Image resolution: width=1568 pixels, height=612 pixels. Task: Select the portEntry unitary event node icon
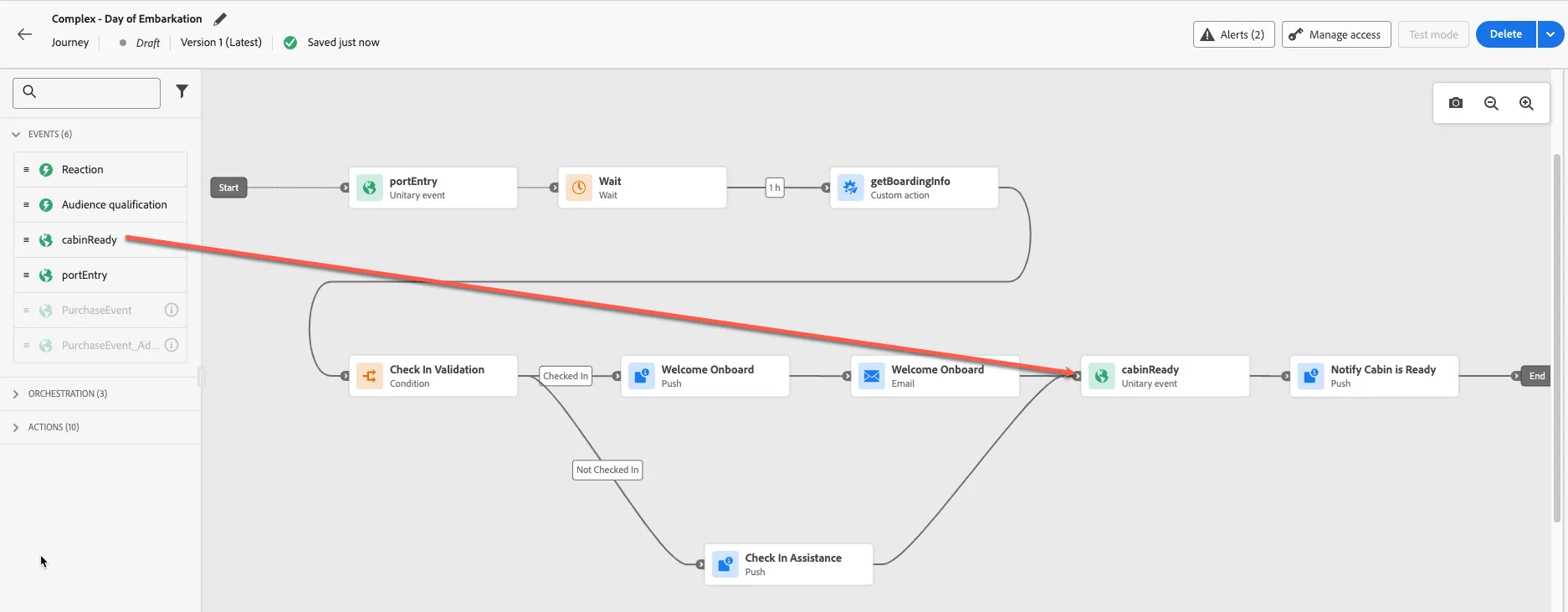click(369, 188)
